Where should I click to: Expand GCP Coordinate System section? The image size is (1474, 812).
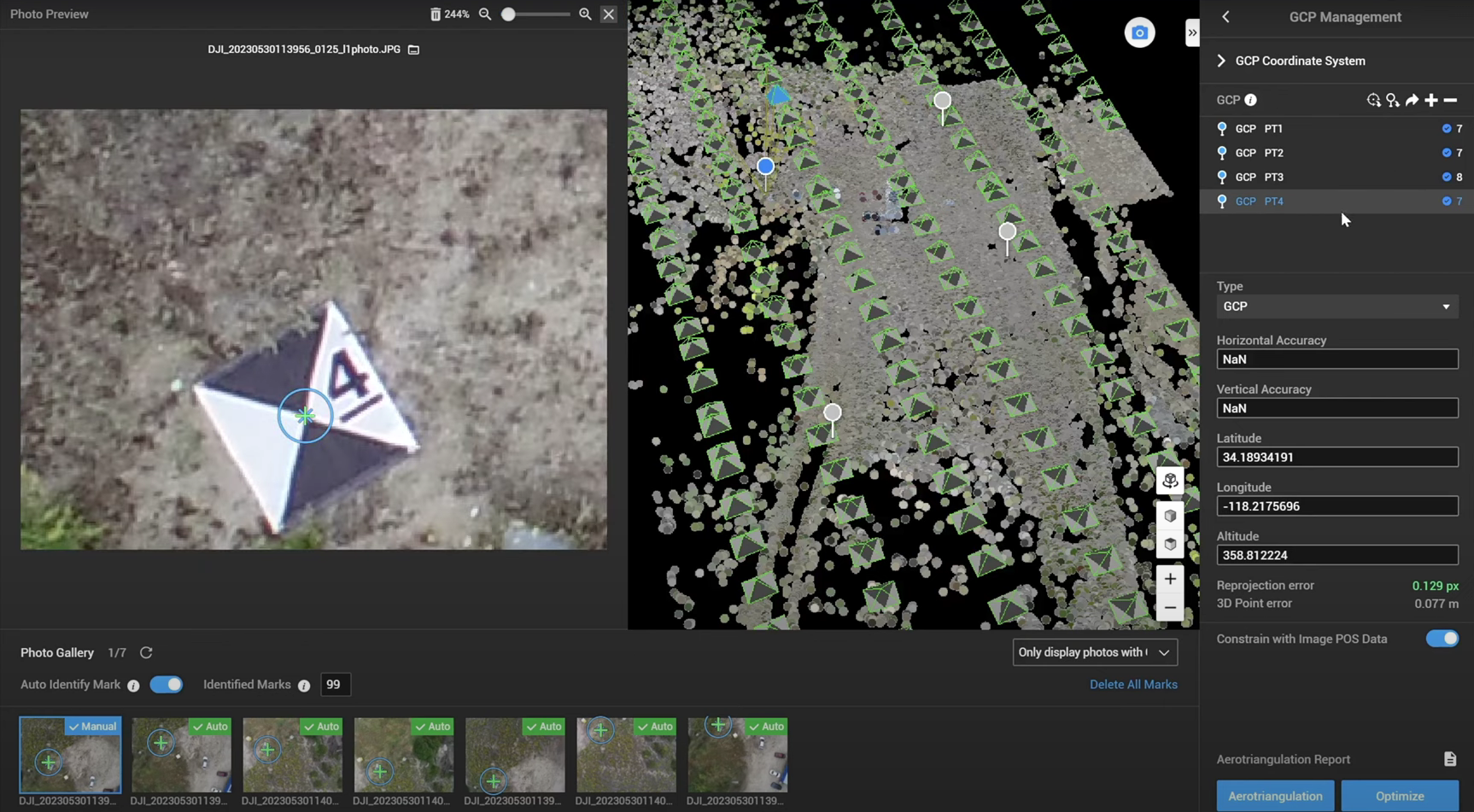click(1221, 61)
